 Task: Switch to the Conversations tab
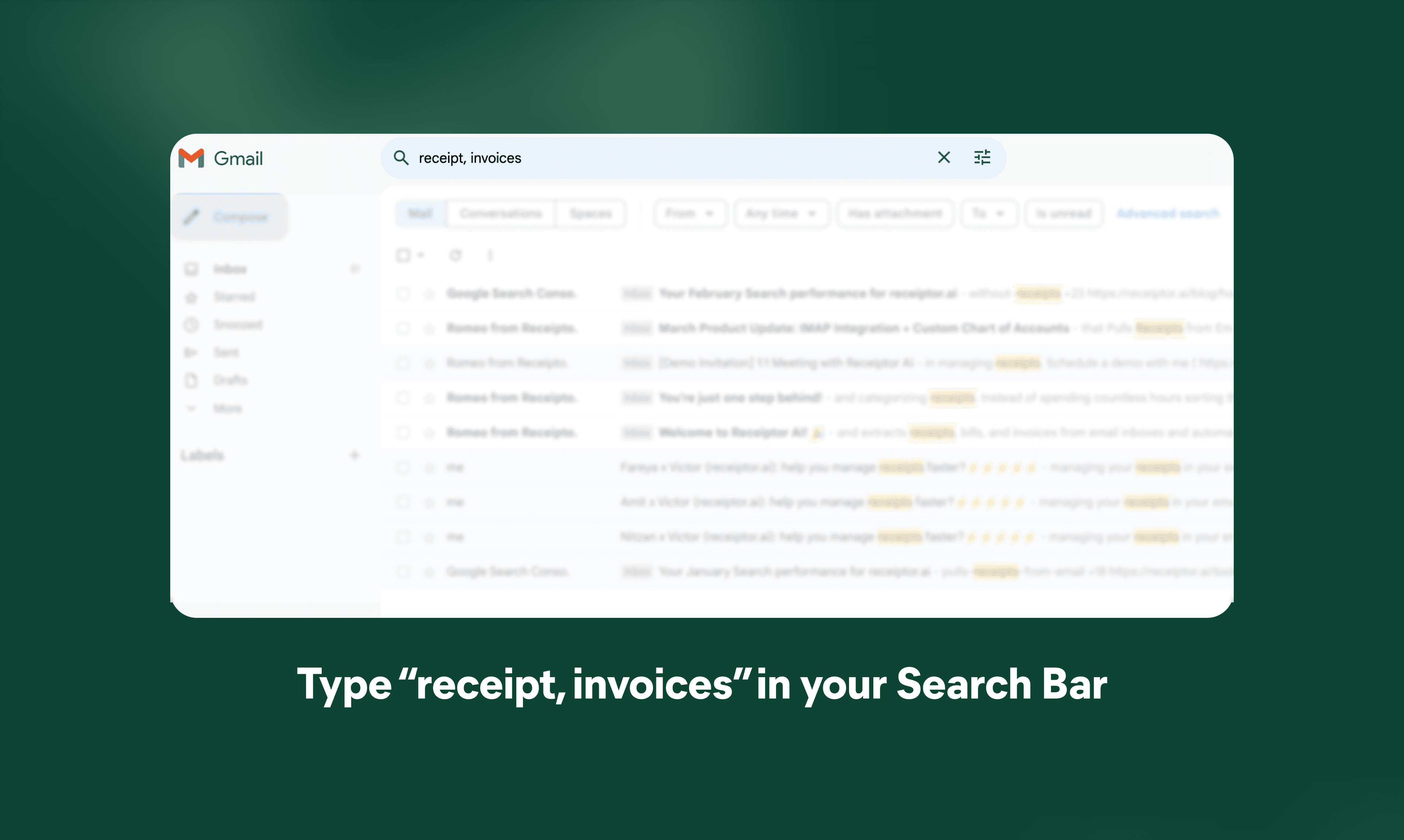[x=500, y=213]
